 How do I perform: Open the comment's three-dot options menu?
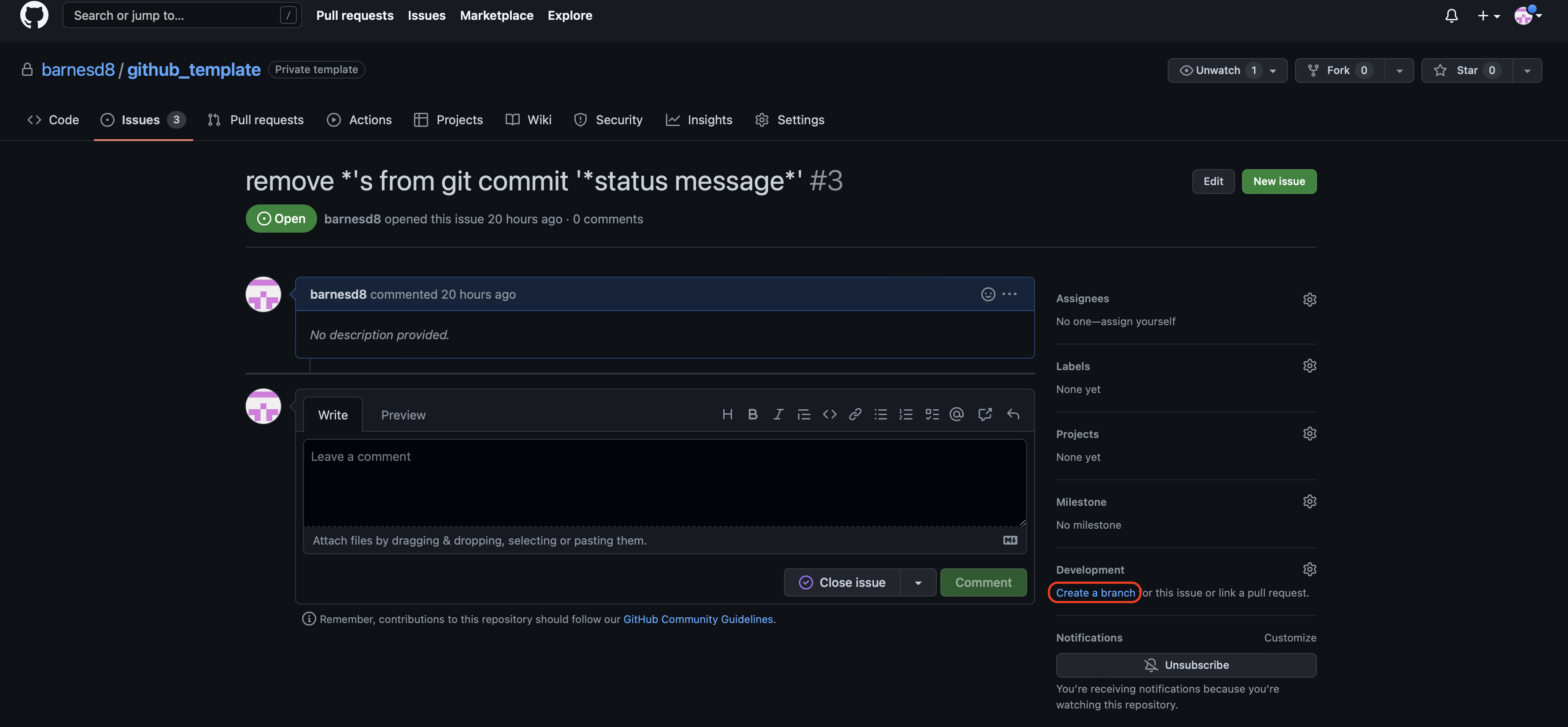click(x=1009, y=294)
